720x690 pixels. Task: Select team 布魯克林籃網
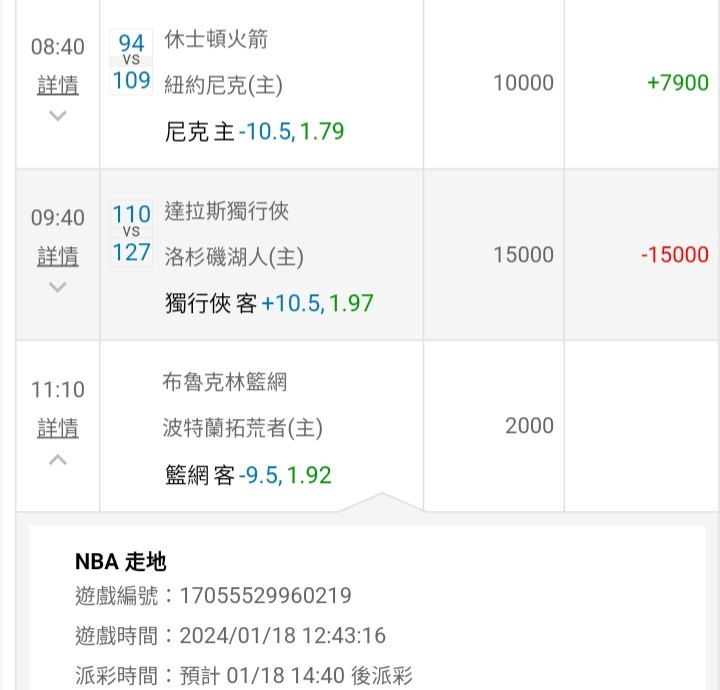tap(225, 382)
